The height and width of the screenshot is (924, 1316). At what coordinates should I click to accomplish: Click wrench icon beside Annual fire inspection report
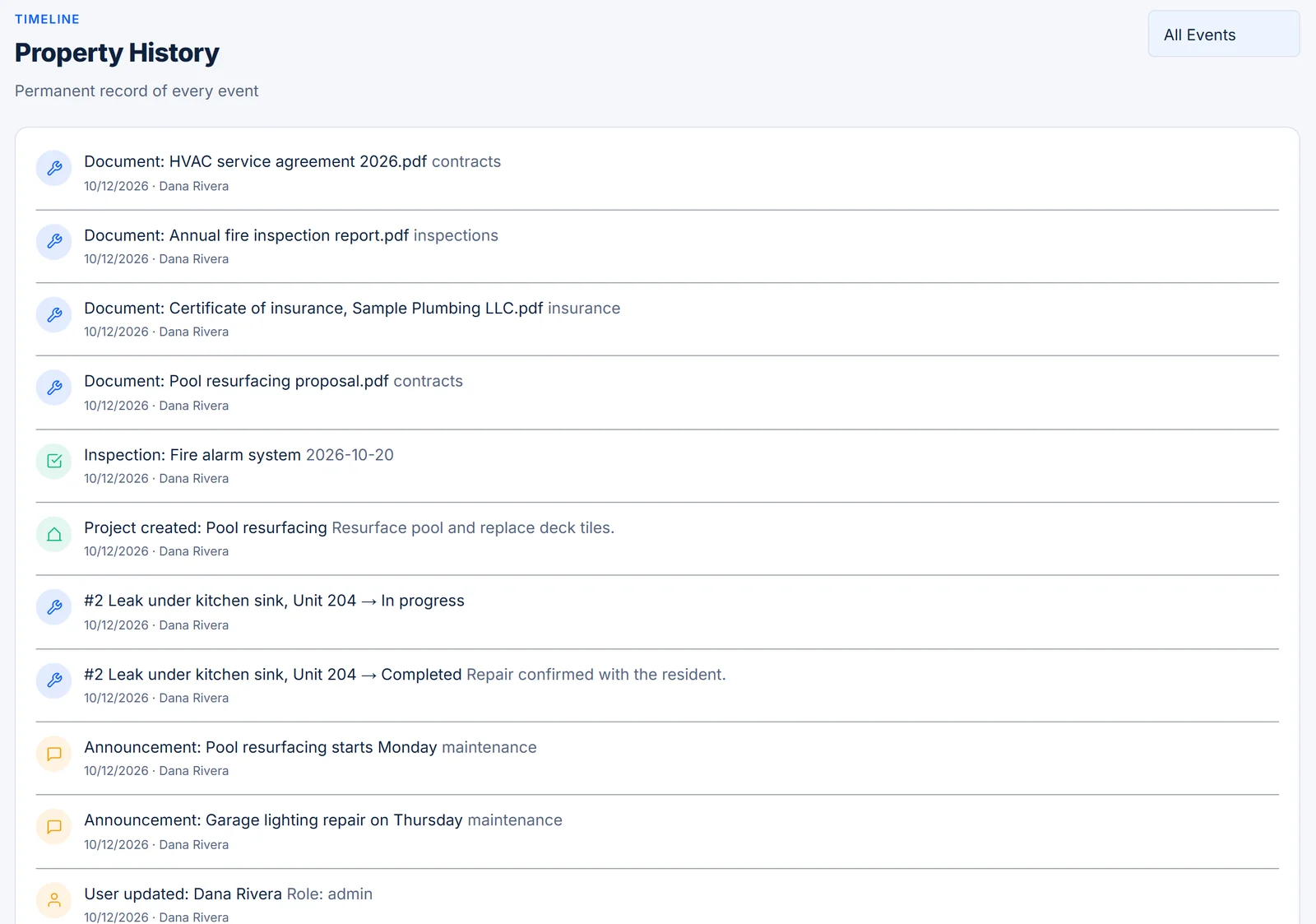tap(54, 241)
